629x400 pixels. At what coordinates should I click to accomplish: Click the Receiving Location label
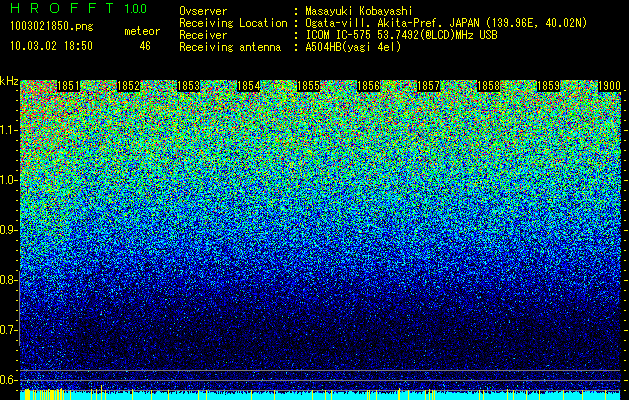pos(233,23)
